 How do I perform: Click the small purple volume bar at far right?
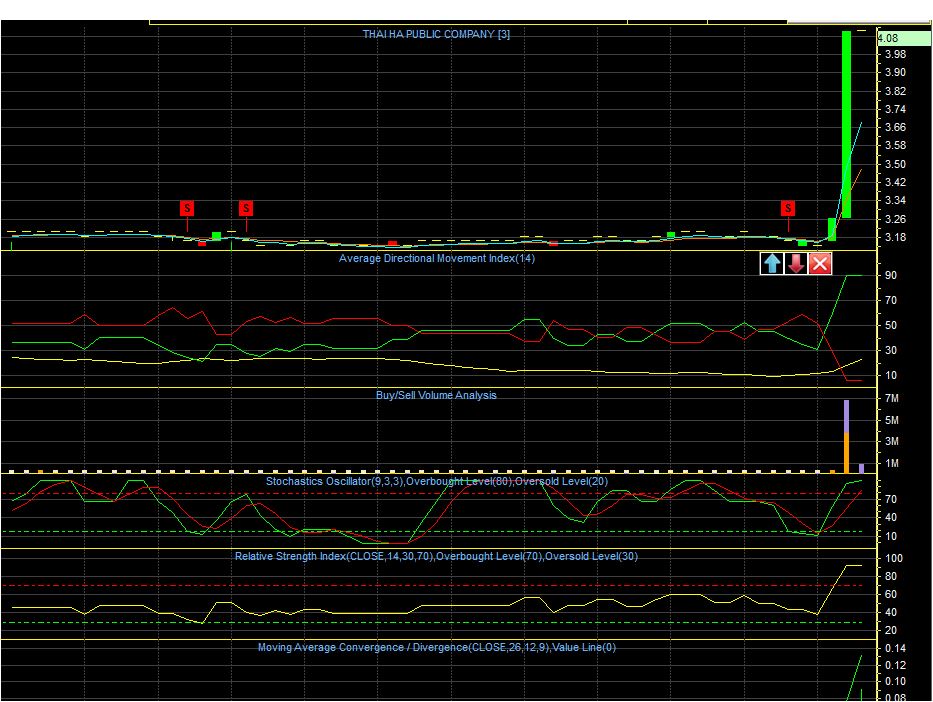click(x=861, y=468)
